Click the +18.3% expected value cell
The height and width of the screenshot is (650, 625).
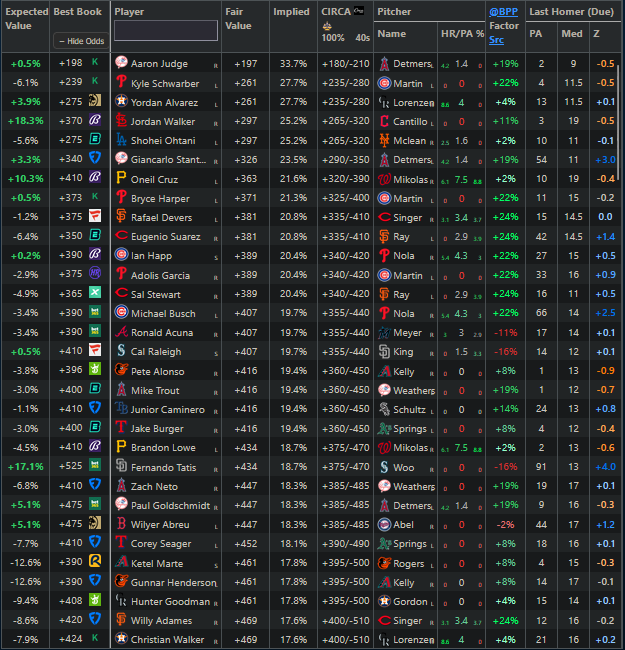point(25,121)
